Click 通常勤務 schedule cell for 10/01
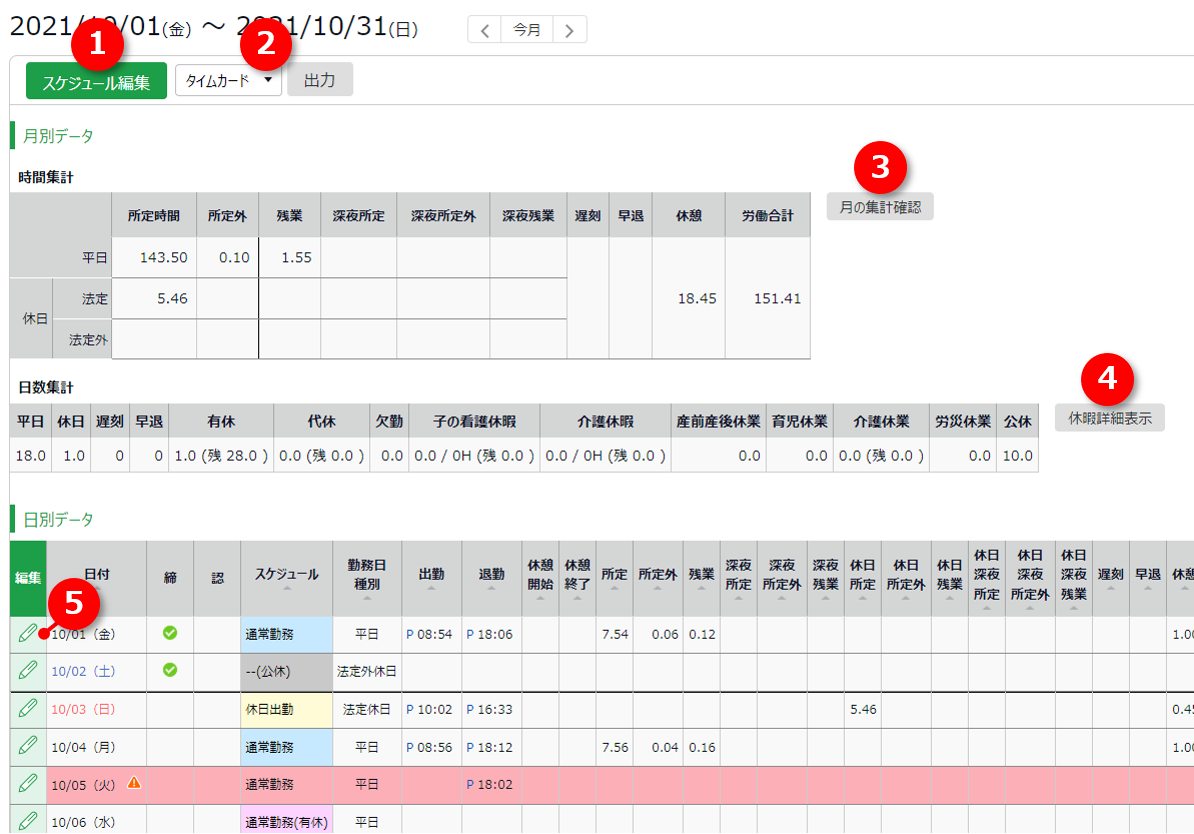The width and height of the screenshot is (1194, 834). click(286, 634)
